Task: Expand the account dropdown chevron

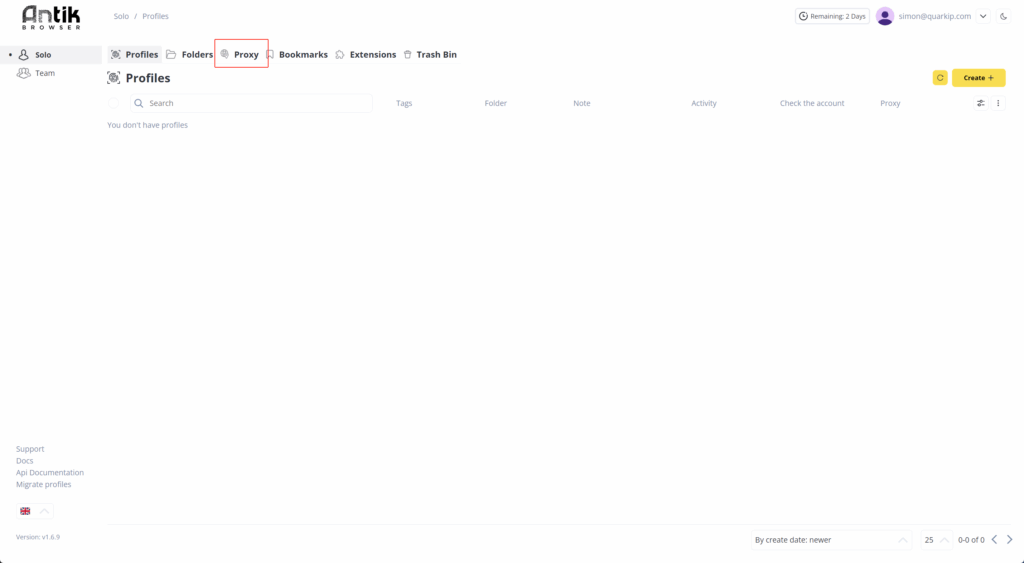Action: tap(983, 16)
